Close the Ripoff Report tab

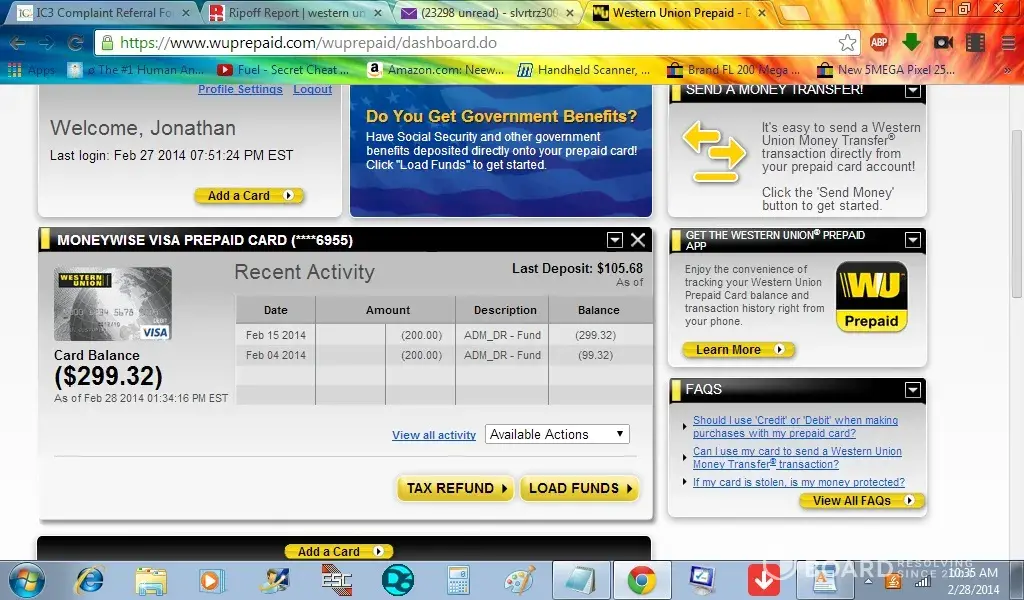pyautogui.click(x=377, y=13)
